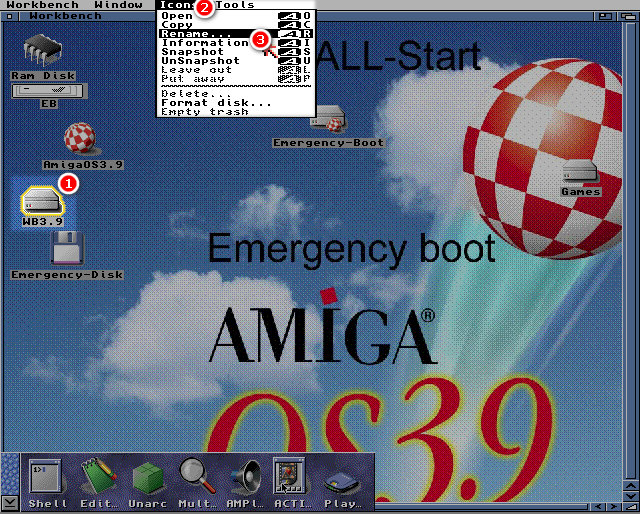Click Format disk... menu entry
640x514 pixels.
tap(215, 102)
